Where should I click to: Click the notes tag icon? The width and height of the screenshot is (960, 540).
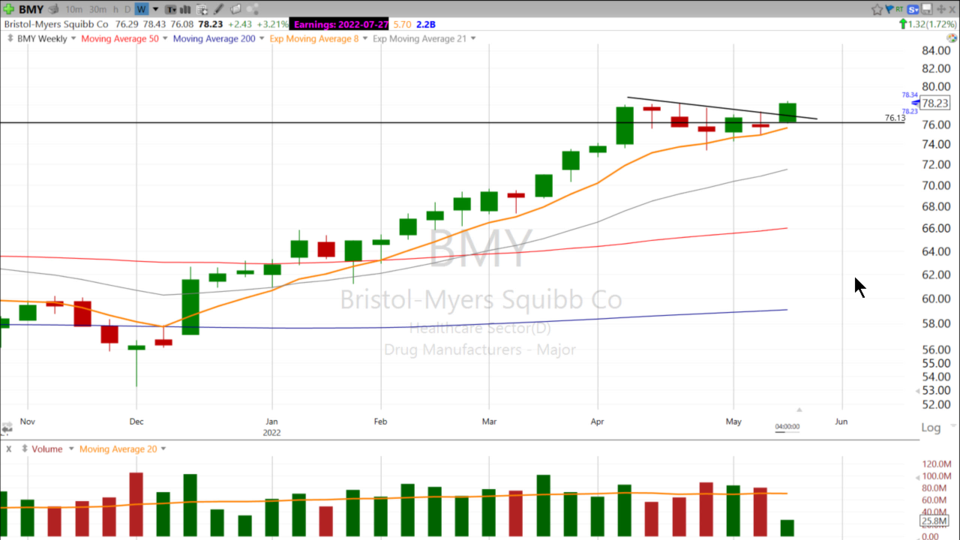235,9
